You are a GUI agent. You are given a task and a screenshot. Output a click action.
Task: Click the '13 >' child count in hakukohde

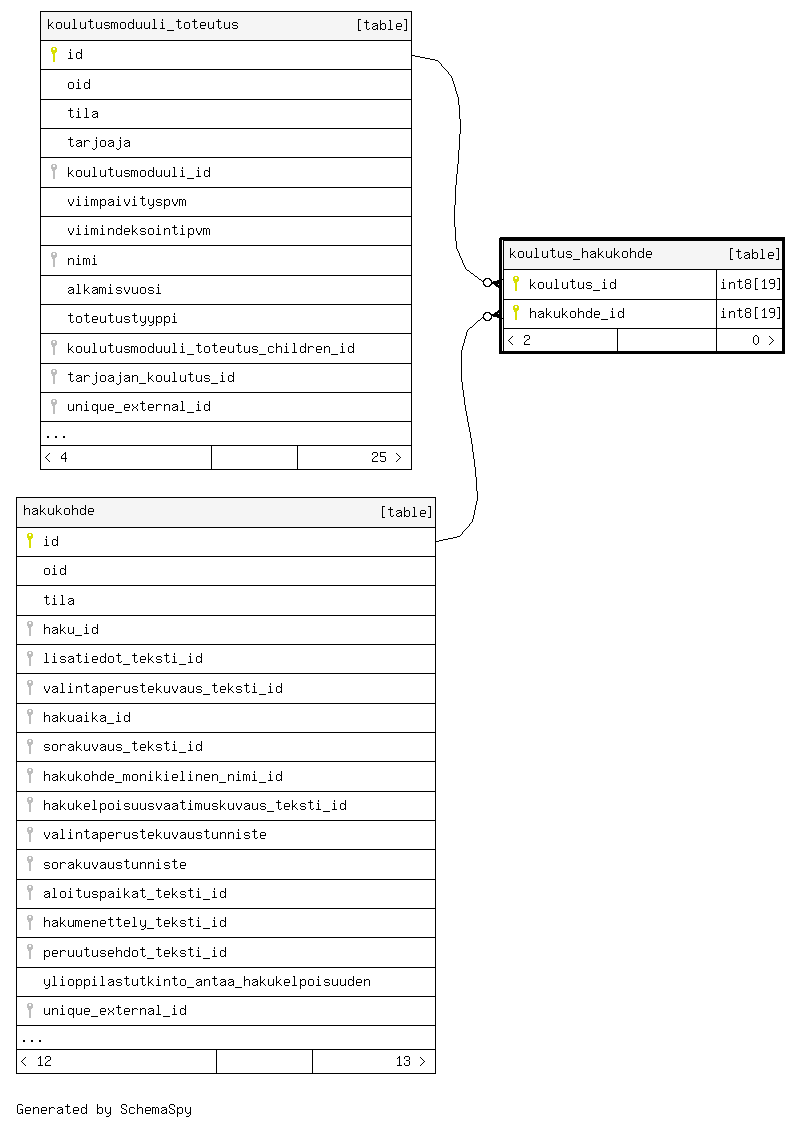(x=411, y=1061)
